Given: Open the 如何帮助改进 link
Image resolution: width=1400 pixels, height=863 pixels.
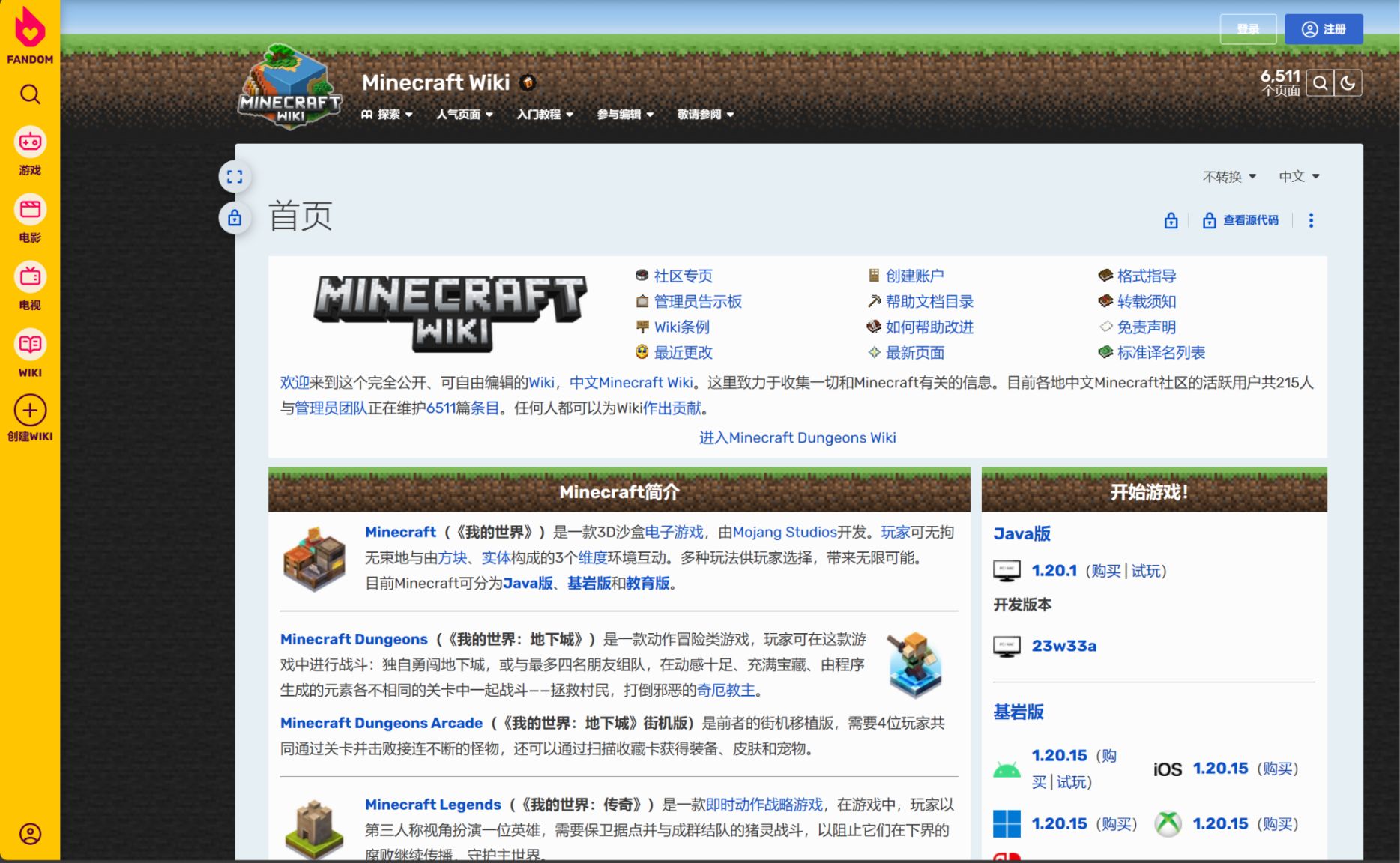Looking at the screenshot, I should [x=929, y=327].
